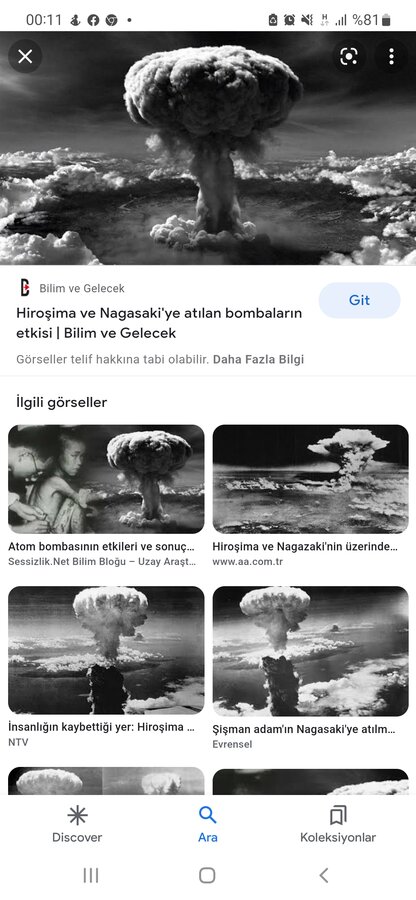Tap Şişman adam'ın Nagasaki'ye caption text
Viewport: 416px width, 900px height.
304,730
